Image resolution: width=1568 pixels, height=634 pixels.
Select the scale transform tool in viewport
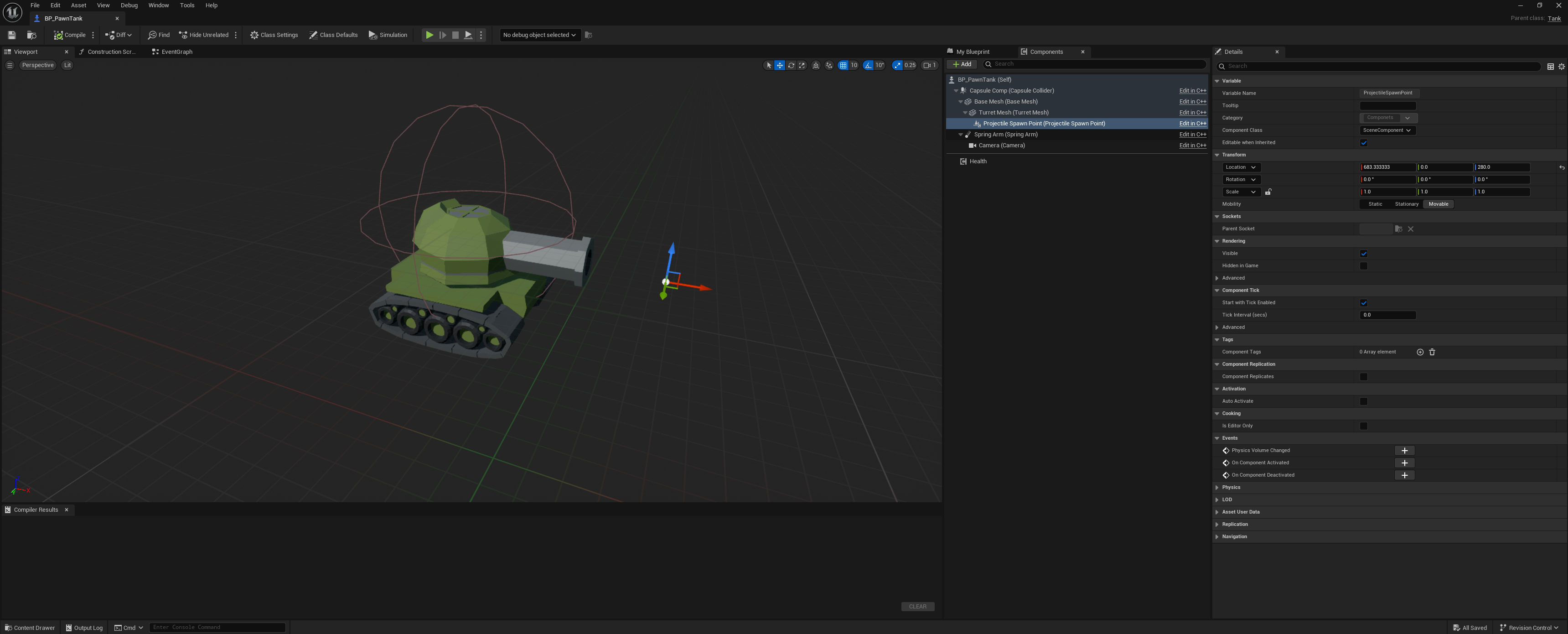[x=802, y=65]
